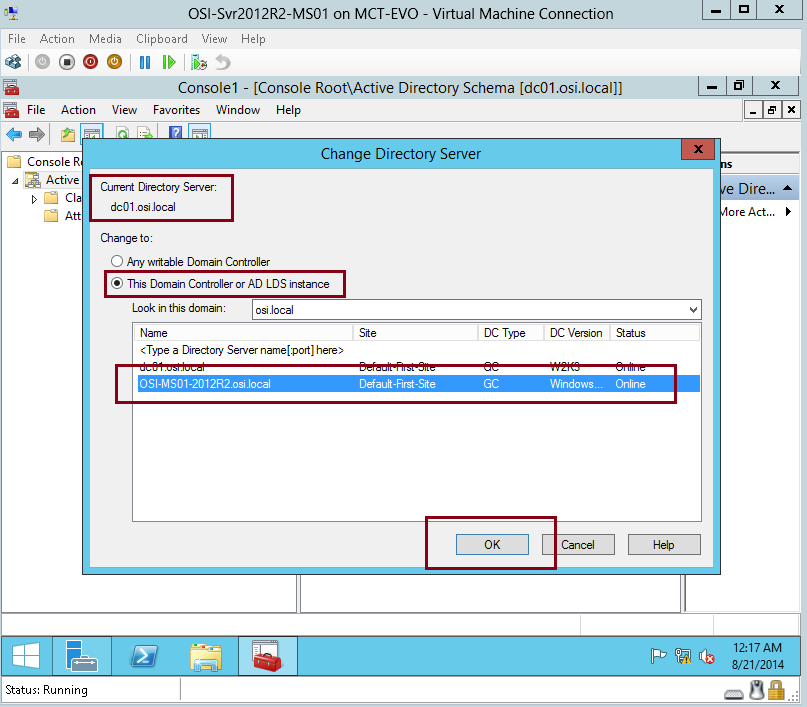
Task: Click the MMC console icon beside File menu
Action: [x=11, y=110]
